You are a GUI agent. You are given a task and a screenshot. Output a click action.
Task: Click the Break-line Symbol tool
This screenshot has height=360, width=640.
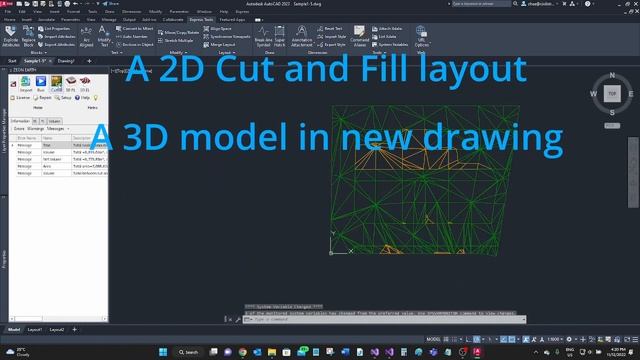point(263,36)
